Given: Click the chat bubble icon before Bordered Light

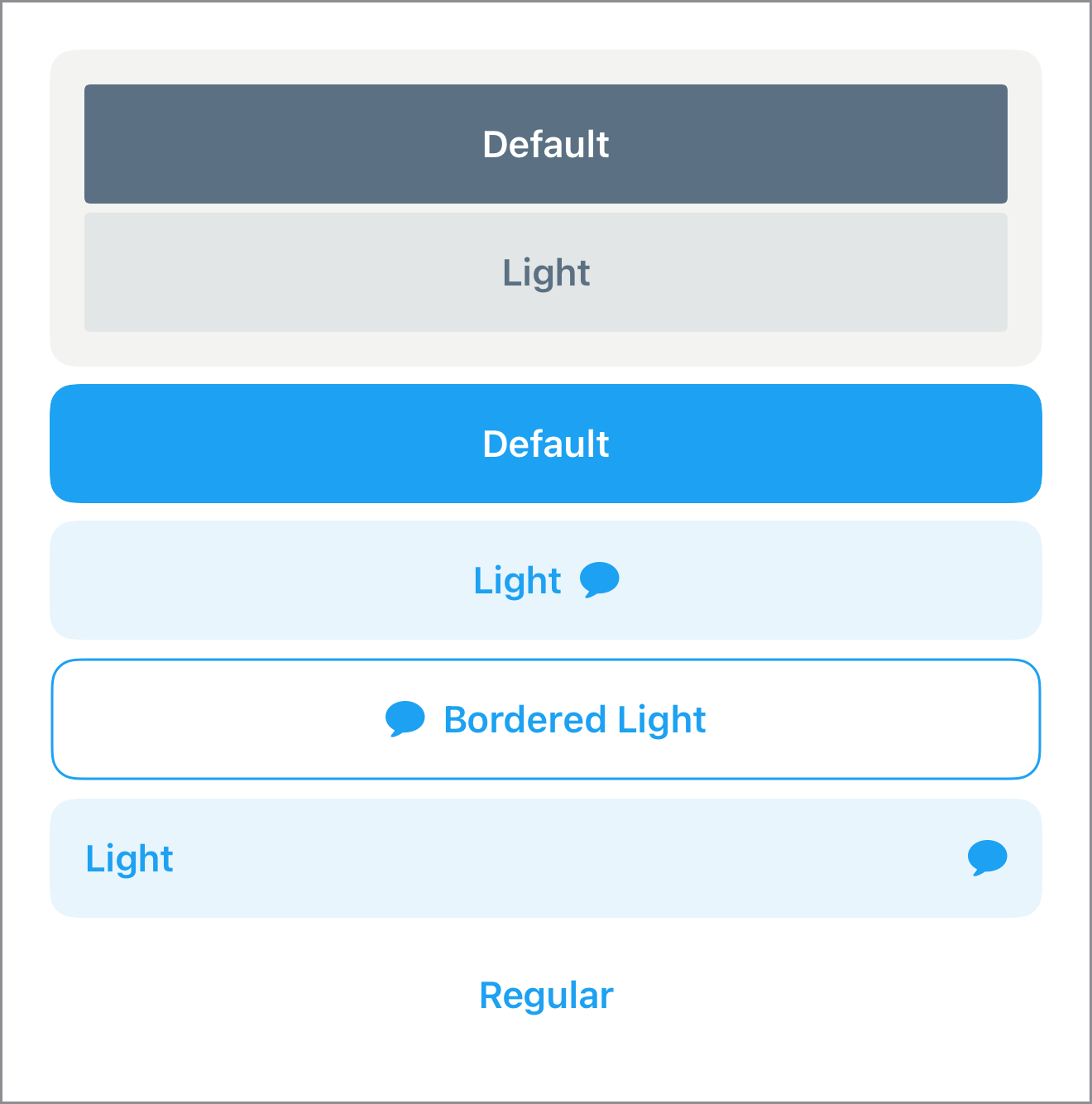Looking at the screenshot, I should click(x=405, y=718).
